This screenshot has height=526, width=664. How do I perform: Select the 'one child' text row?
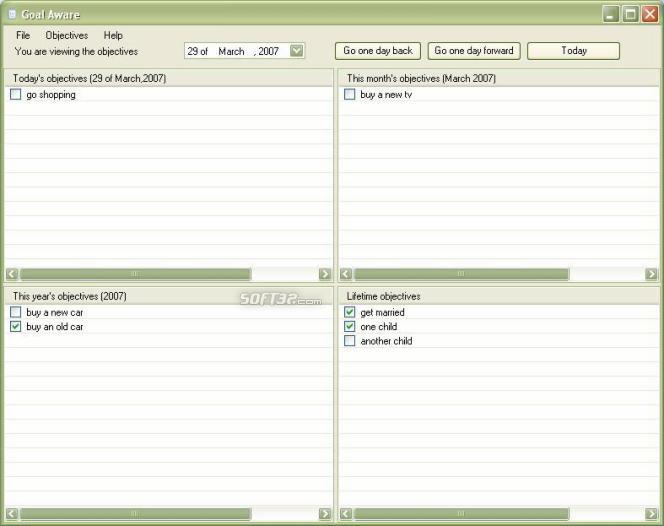click(x=379, y=327)
